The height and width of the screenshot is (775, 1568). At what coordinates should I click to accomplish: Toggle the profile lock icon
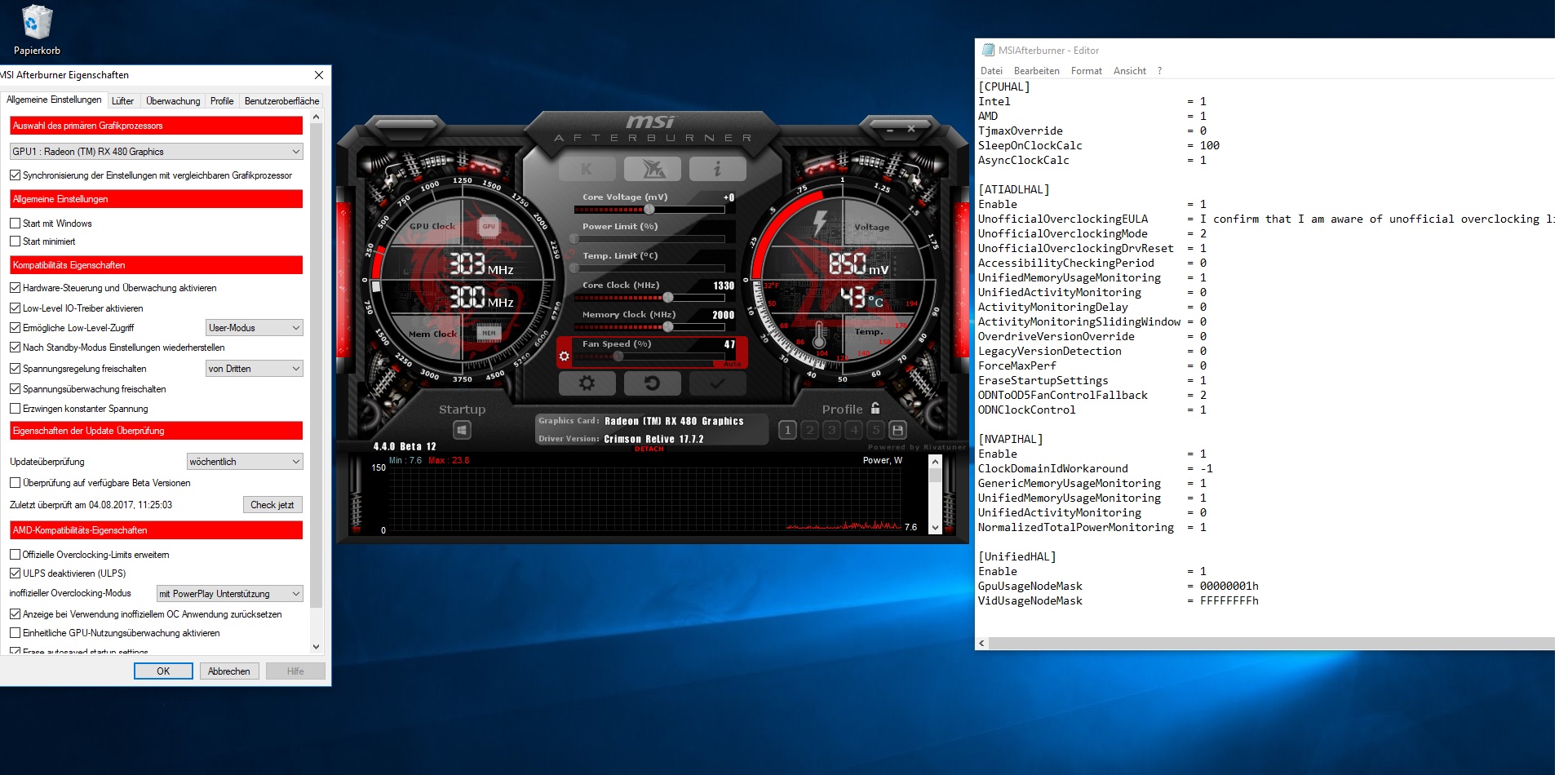coord(875,408)
